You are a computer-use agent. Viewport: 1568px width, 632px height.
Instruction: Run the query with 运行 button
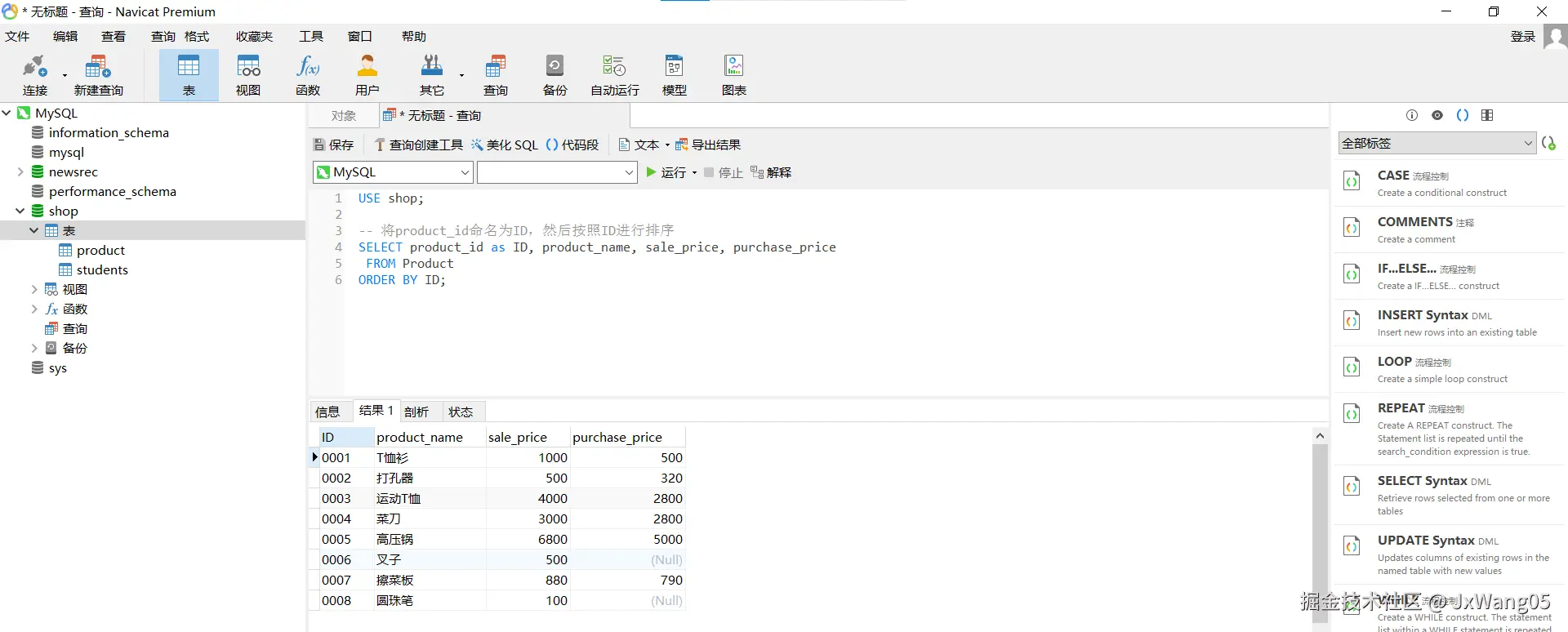click(666, 172)
